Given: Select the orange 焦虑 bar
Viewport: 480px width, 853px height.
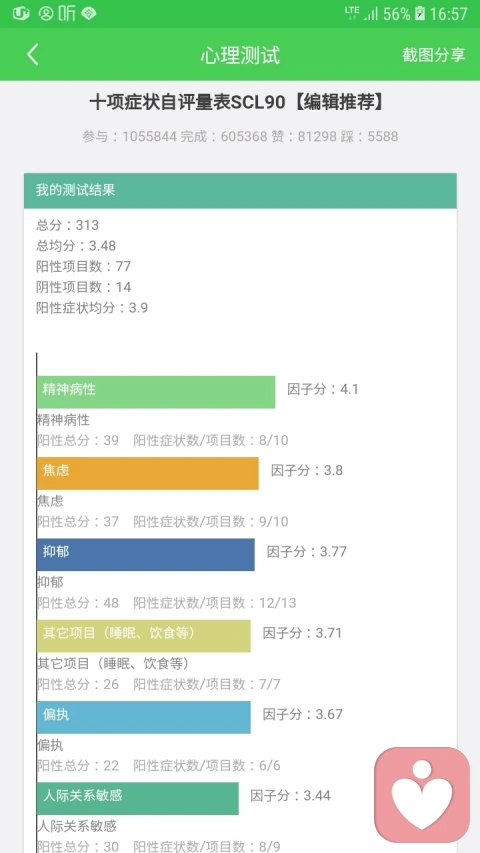Looking at the screenshot, I should [x=148, y=473].
